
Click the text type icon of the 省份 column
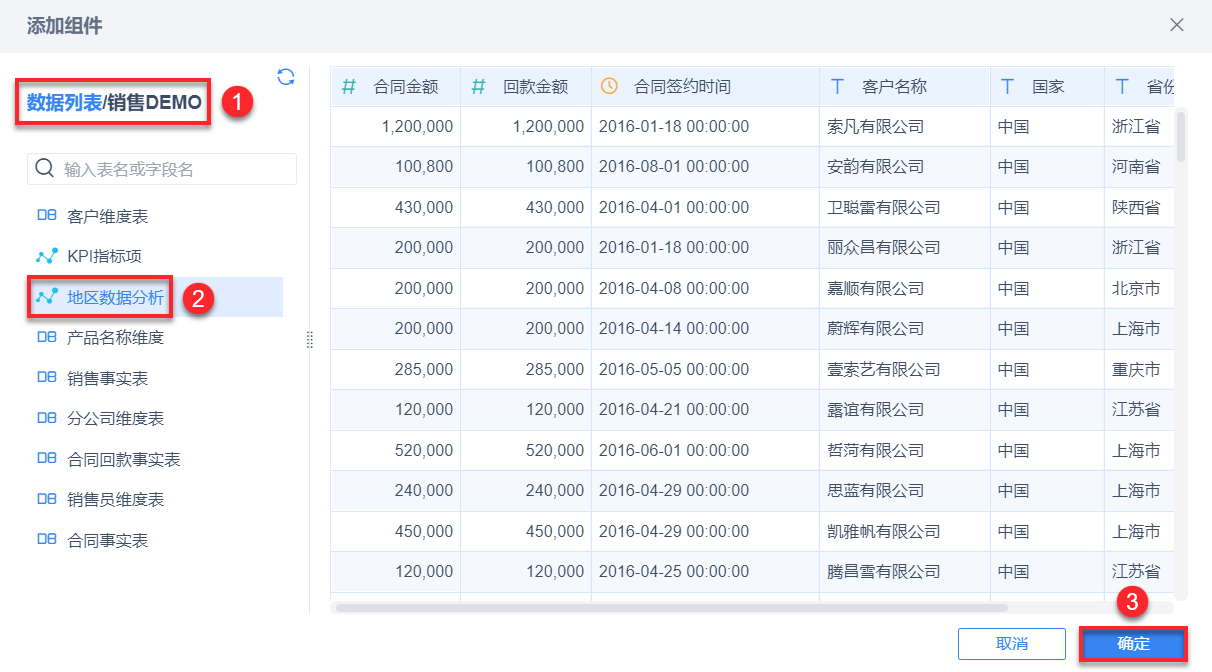click(1122, 87)
